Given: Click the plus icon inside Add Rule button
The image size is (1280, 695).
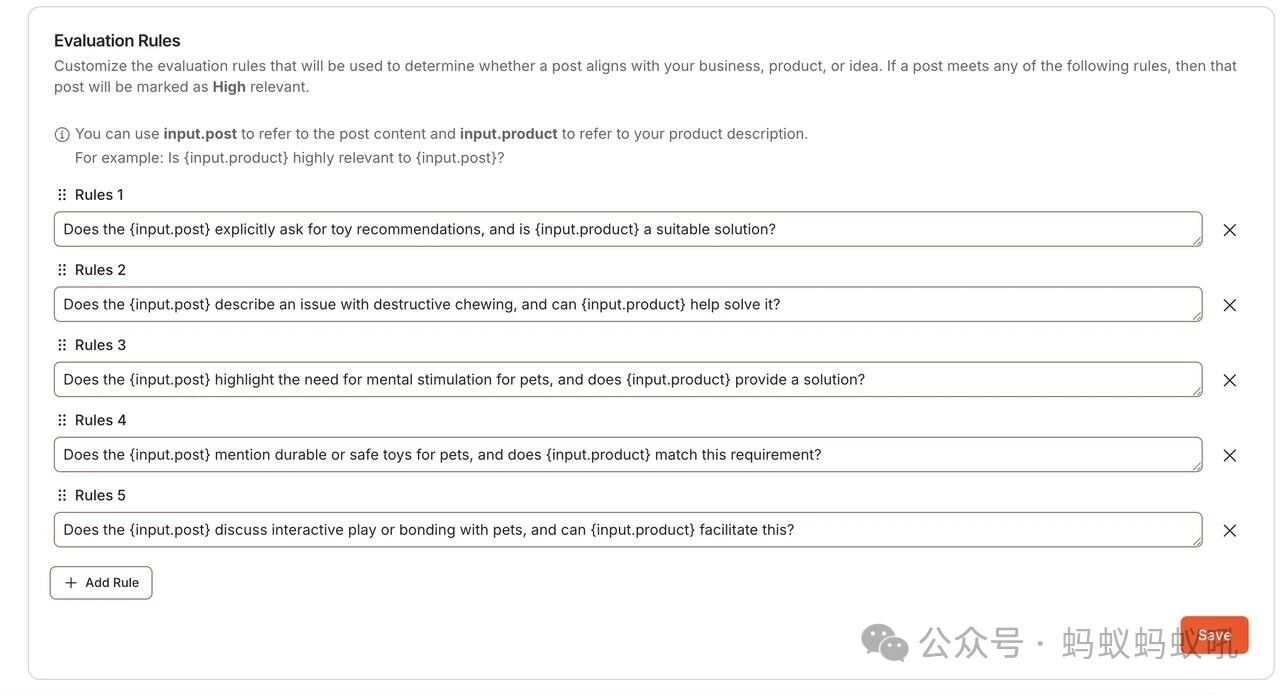Looking at the screenshot, I should 70,582.
